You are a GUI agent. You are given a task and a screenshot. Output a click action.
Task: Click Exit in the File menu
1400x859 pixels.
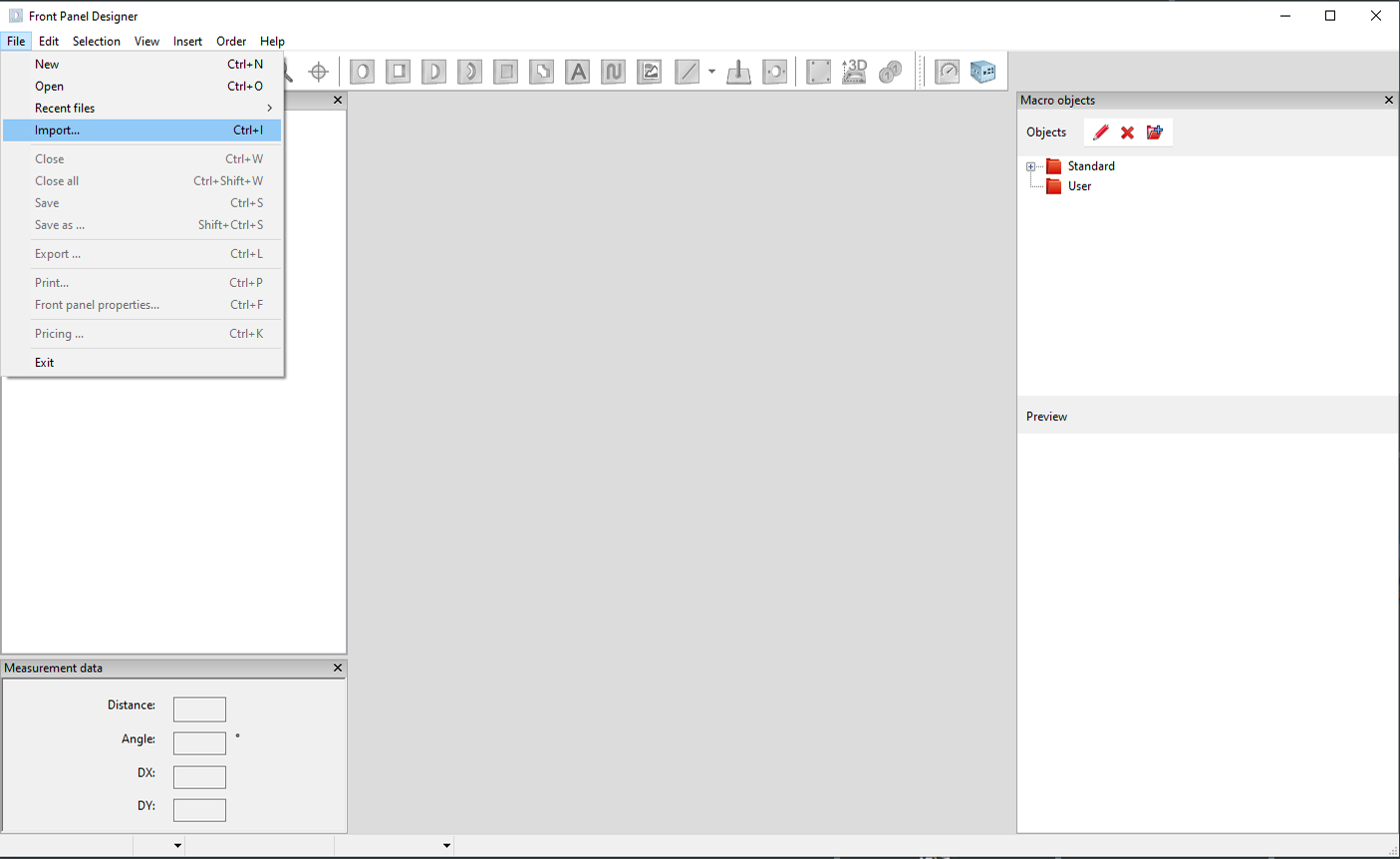point(45,363)
